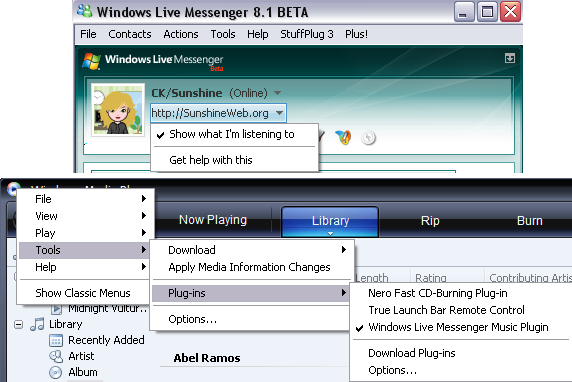Open StuffPlug 3 menu
This screenshot has height=382, width=572.
306,34
